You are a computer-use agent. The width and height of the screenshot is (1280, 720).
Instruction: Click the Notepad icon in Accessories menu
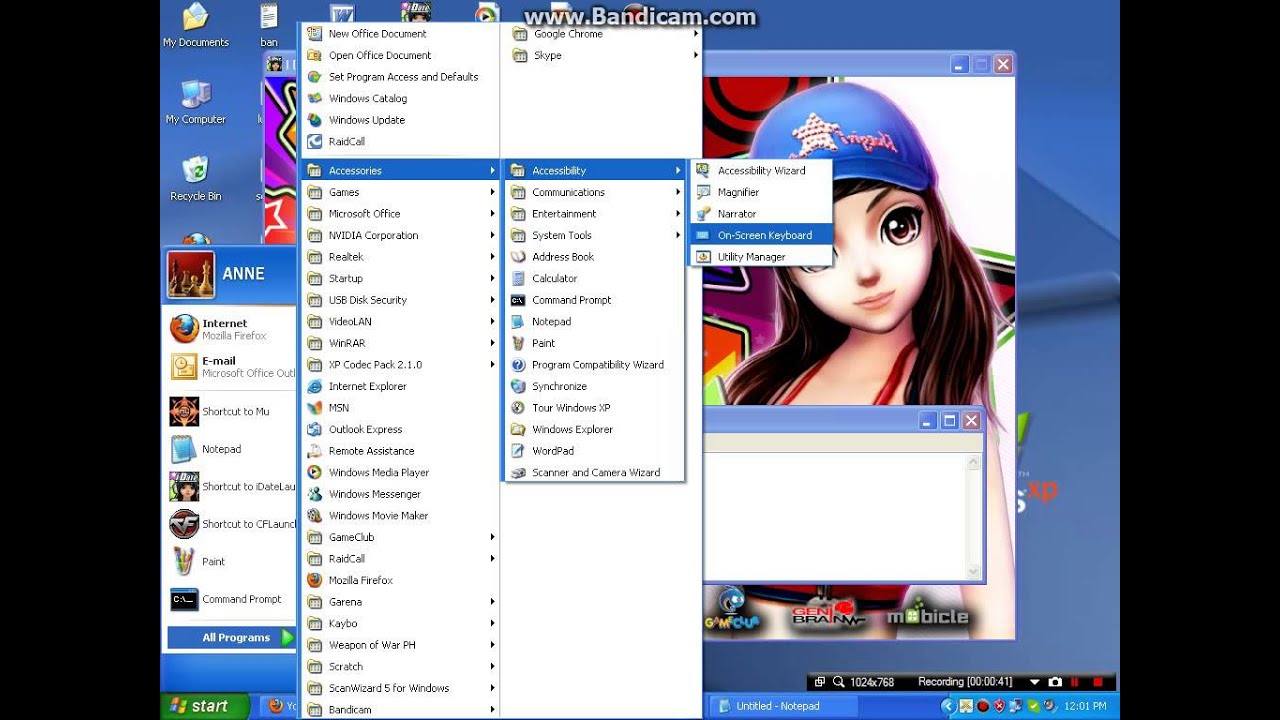click(518, 322)
